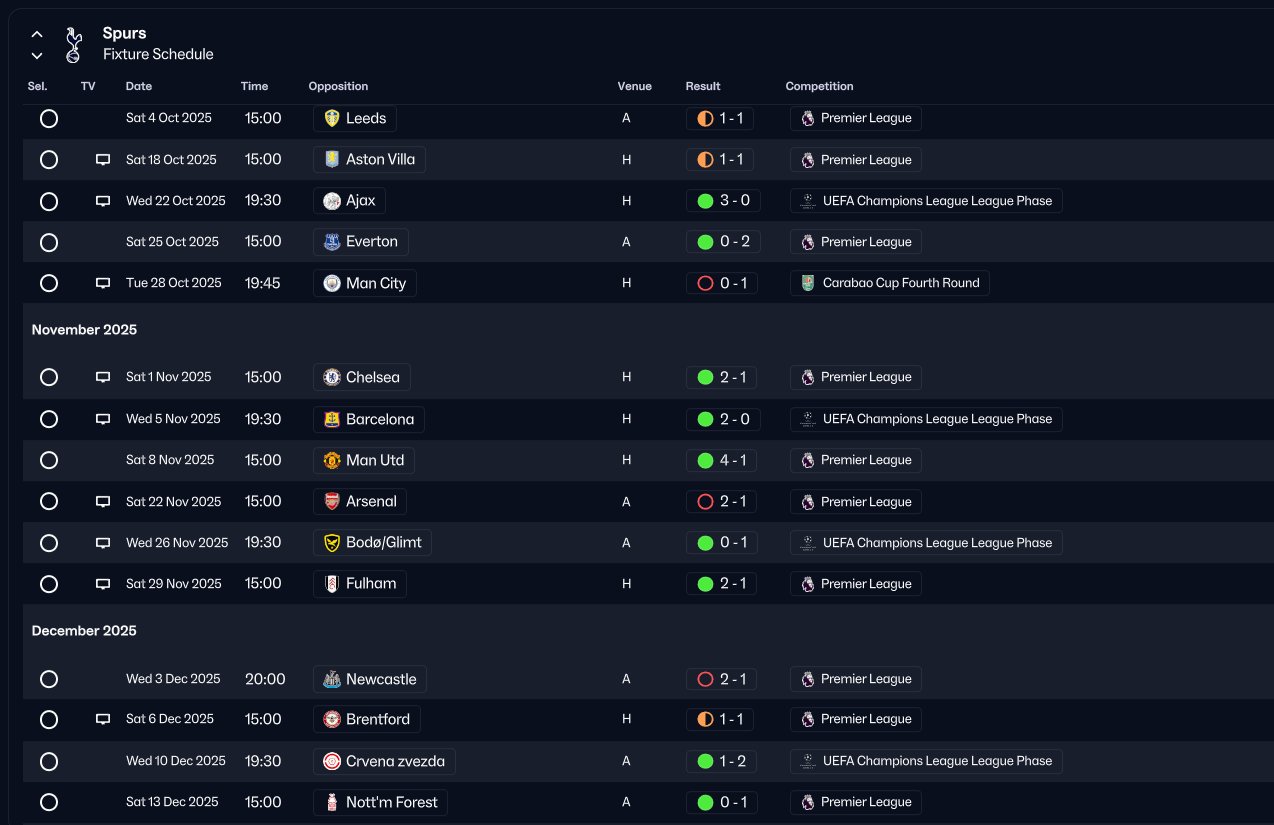Image resolution: width=1274 pixels, height=825 pixels.
Task: Select the Leeds fixture radio button
Action: coord(49,119)
